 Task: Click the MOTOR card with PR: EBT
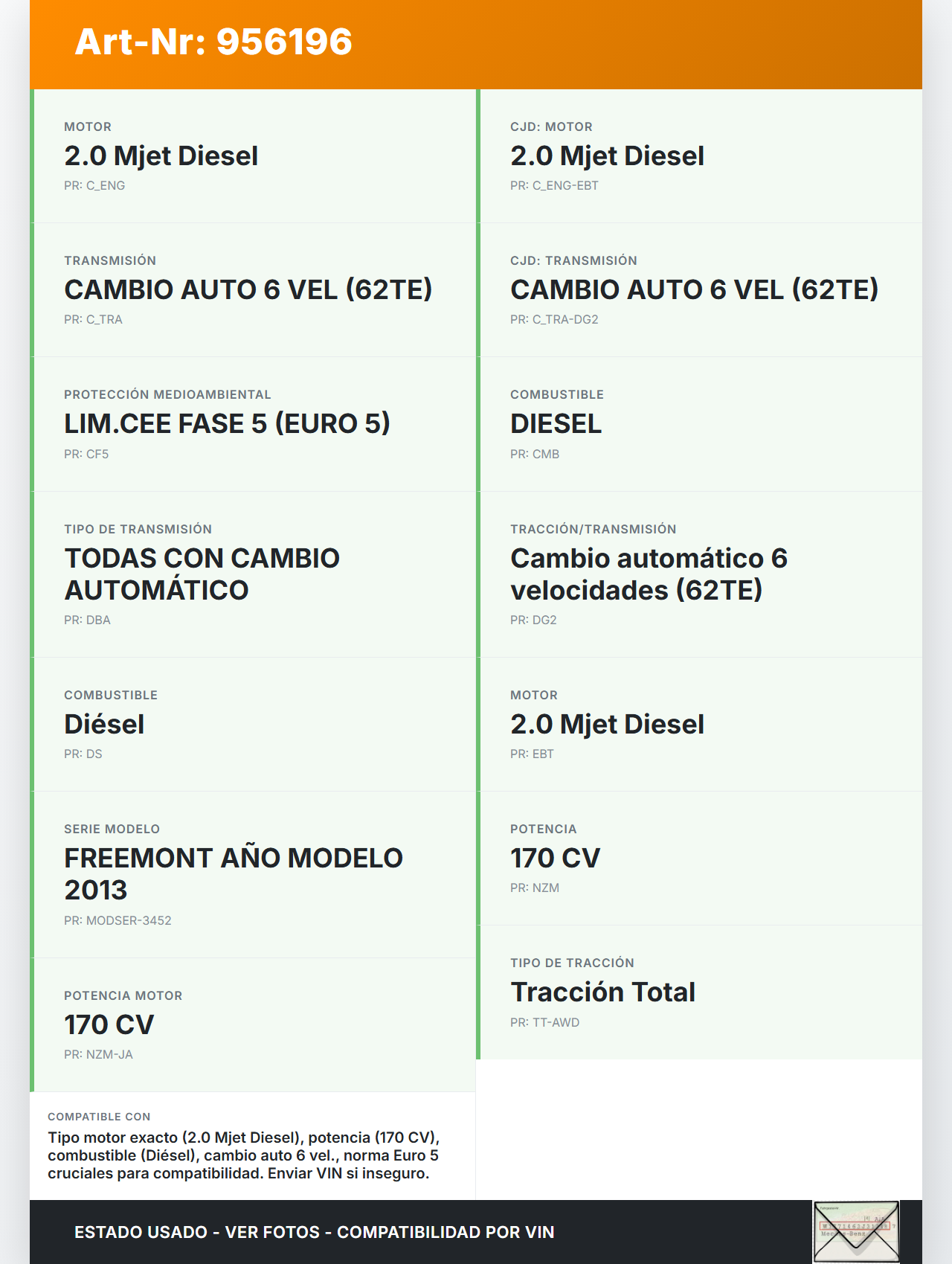coord(701,724)
